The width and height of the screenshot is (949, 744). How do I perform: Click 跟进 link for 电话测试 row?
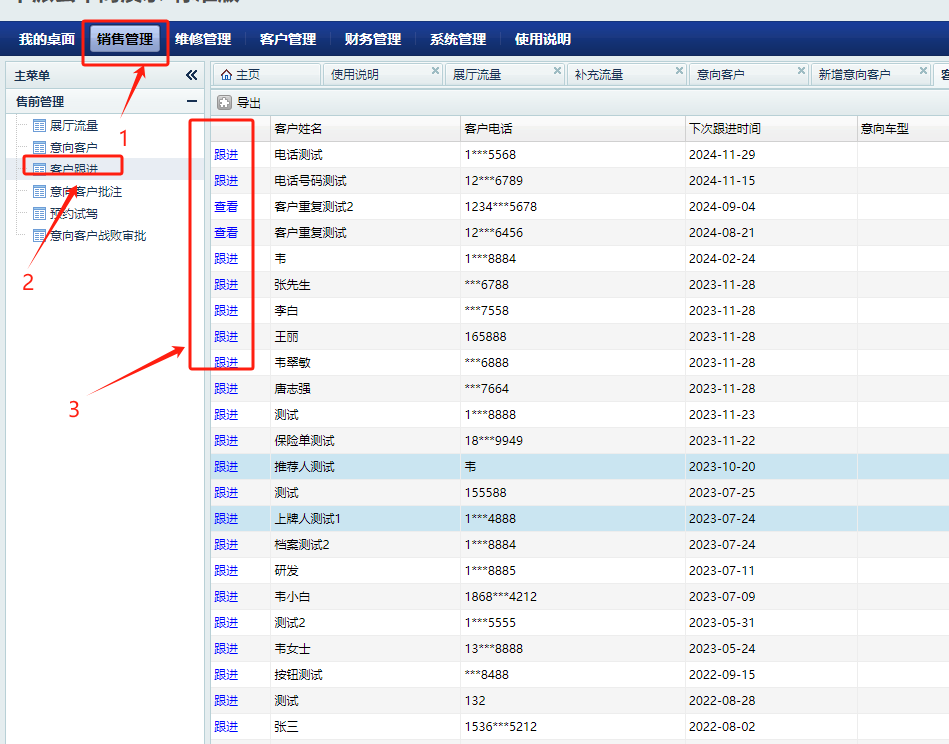226,155
